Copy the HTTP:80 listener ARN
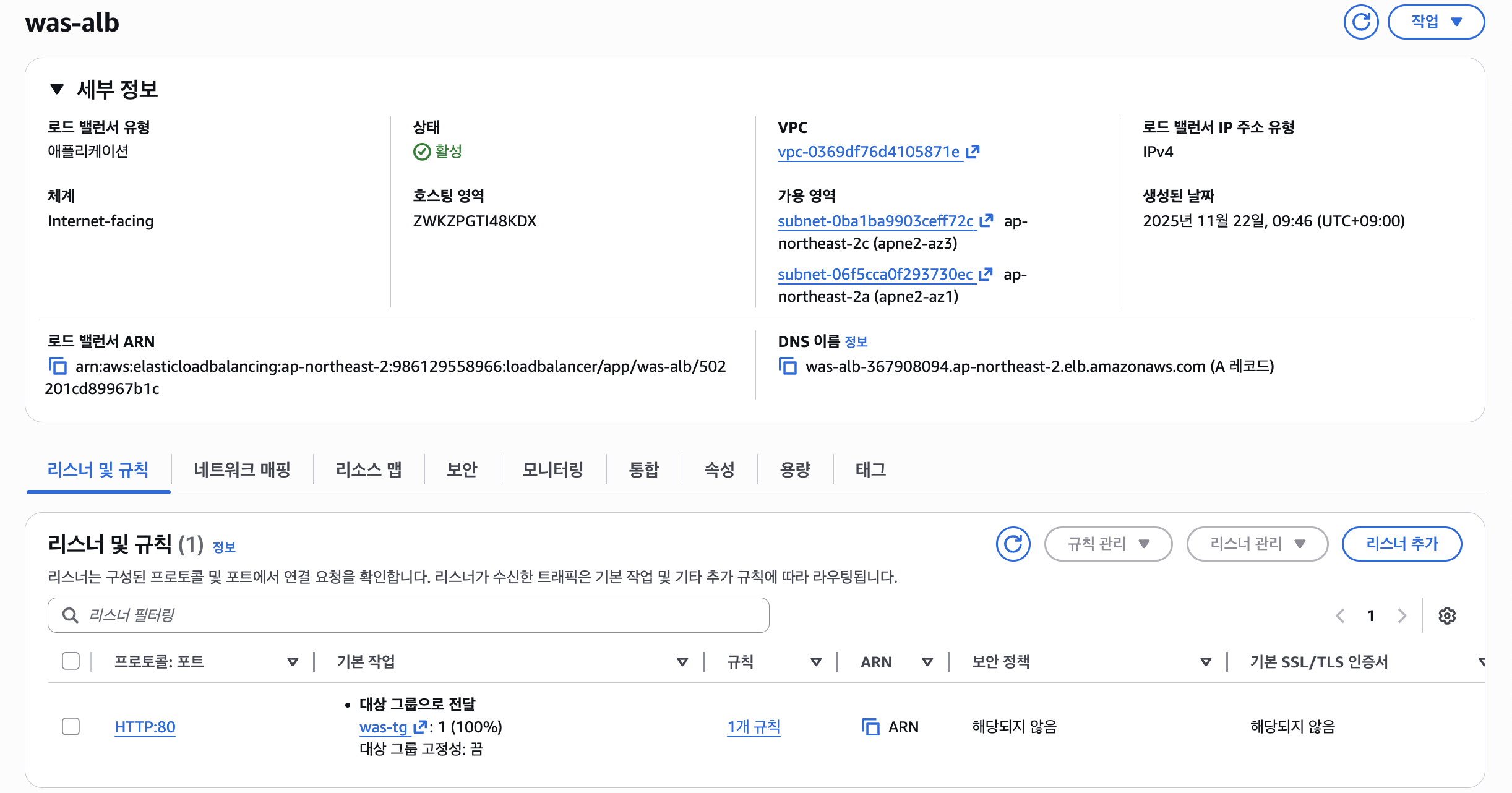This screenshot has height=793, width=1512. click(x=870, y=727)
